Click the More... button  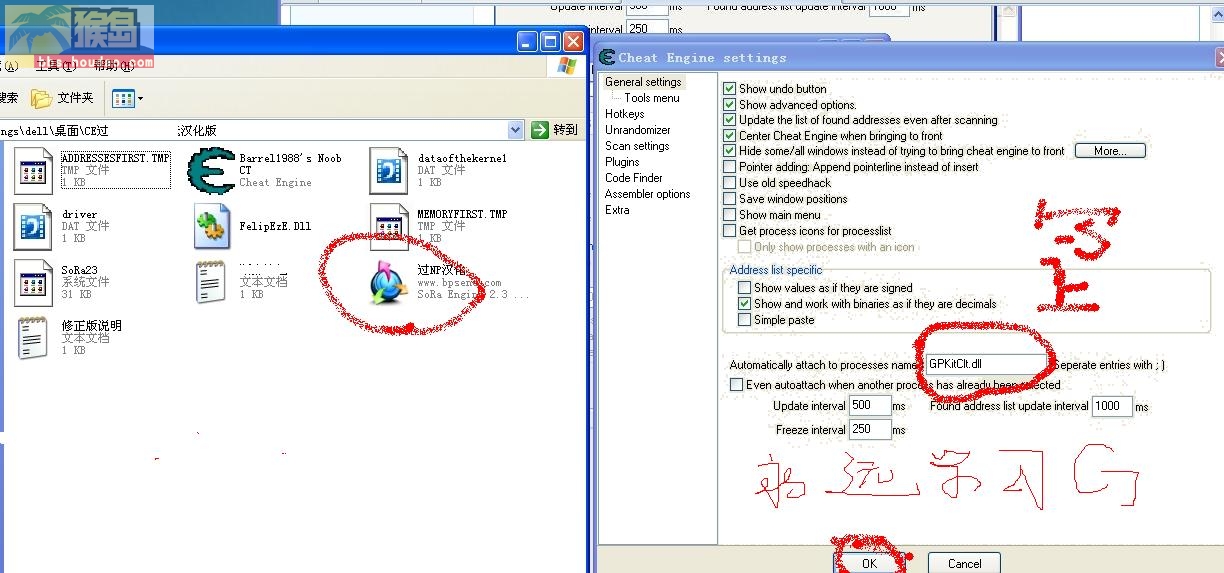(1110, 151)
